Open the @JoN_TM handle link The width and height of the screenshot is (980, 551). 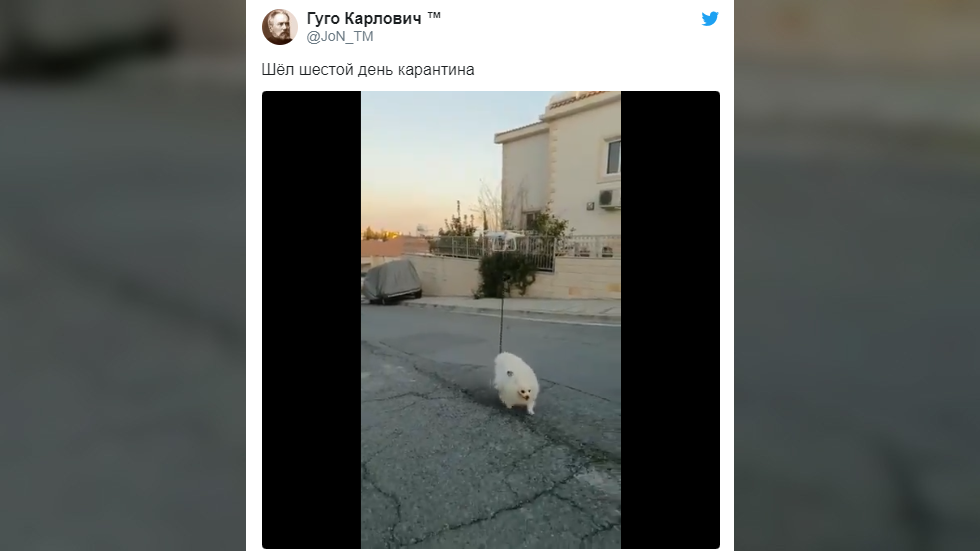tap(340, 37)
